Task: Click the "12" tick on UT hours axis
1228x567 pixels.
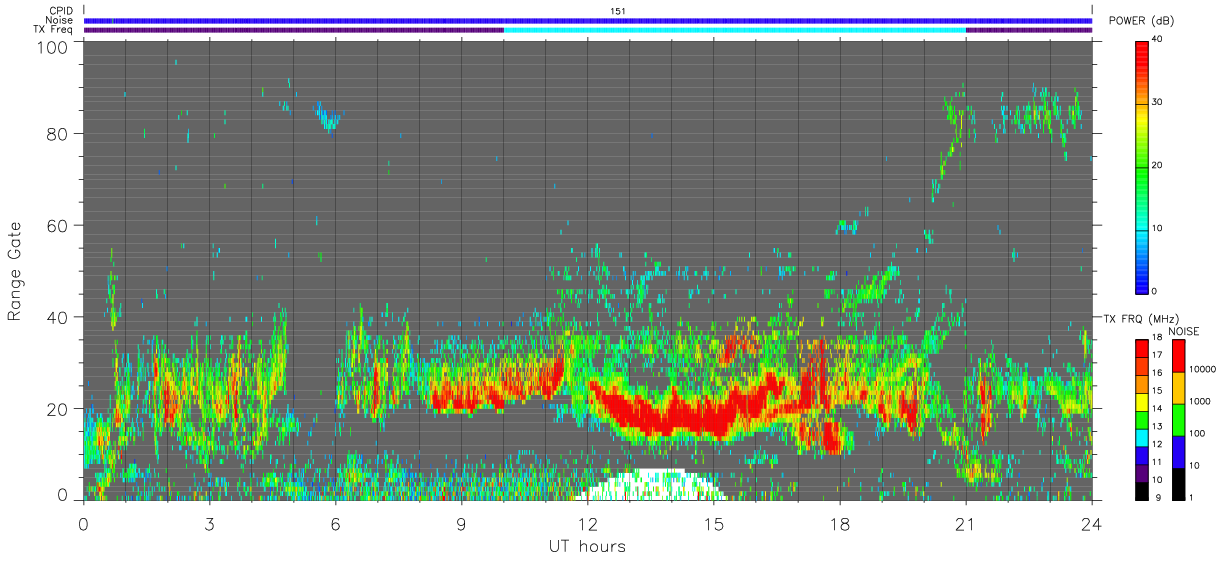Action: (587, 523)
